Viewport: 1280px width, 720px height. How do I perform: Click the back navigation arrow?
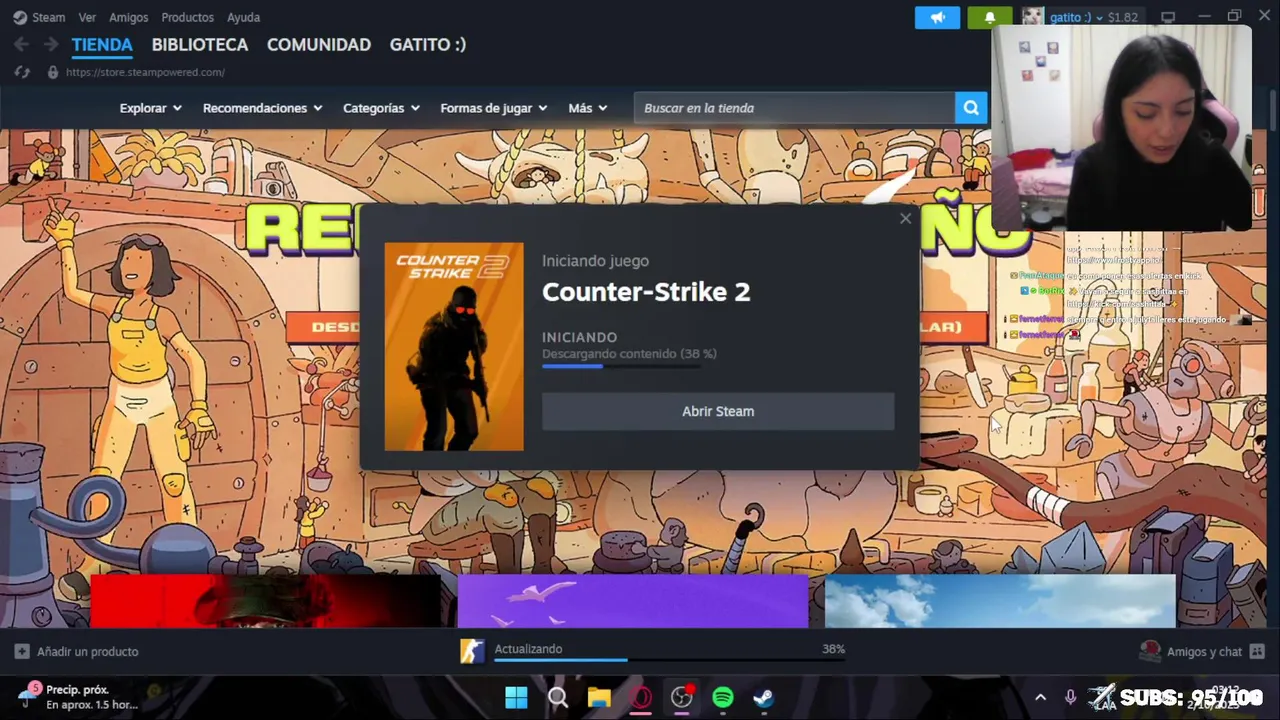click(21, 45)
